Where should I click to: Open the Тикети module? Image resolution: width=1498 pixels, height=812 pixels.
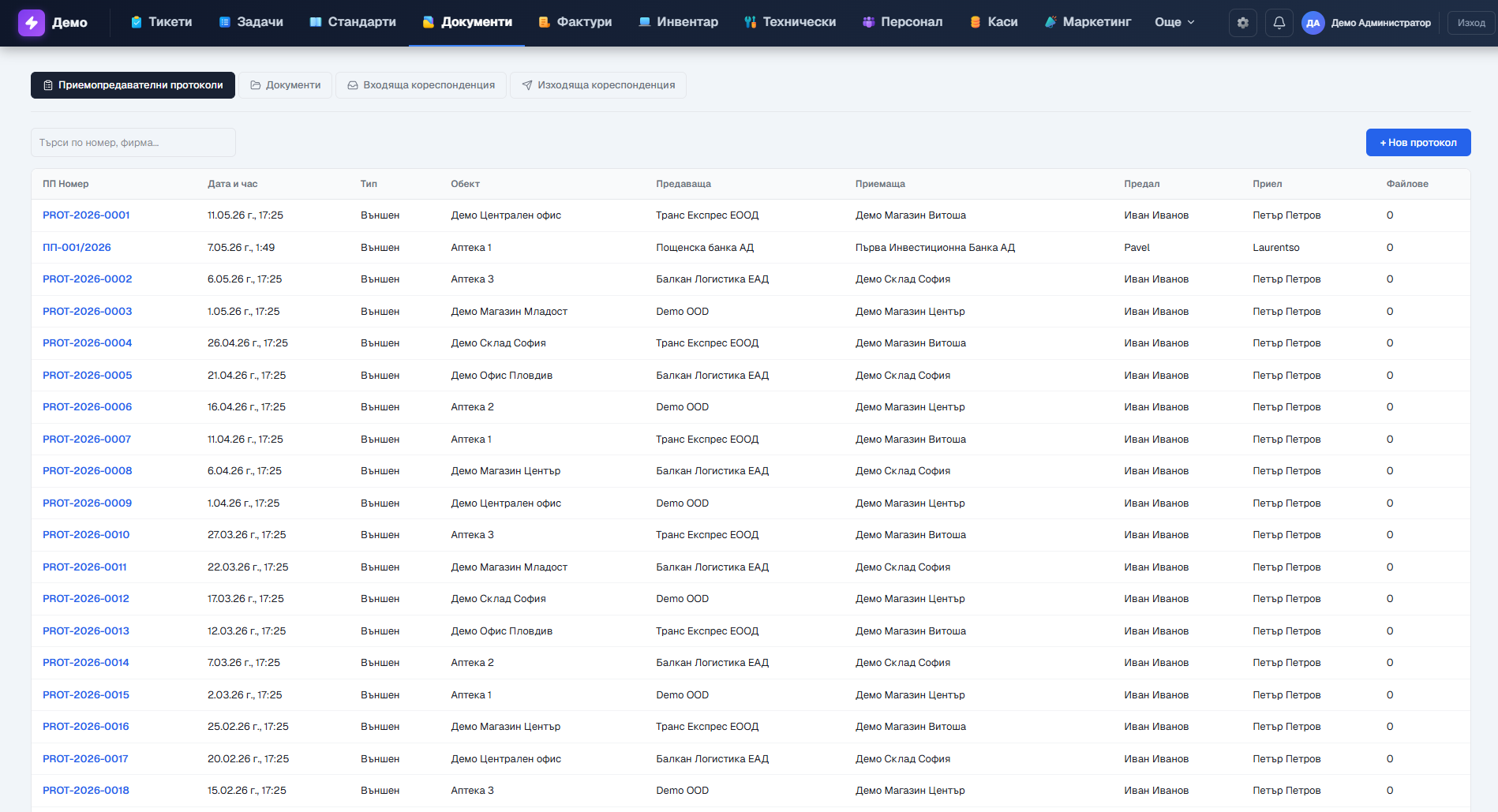click(162, 22)
